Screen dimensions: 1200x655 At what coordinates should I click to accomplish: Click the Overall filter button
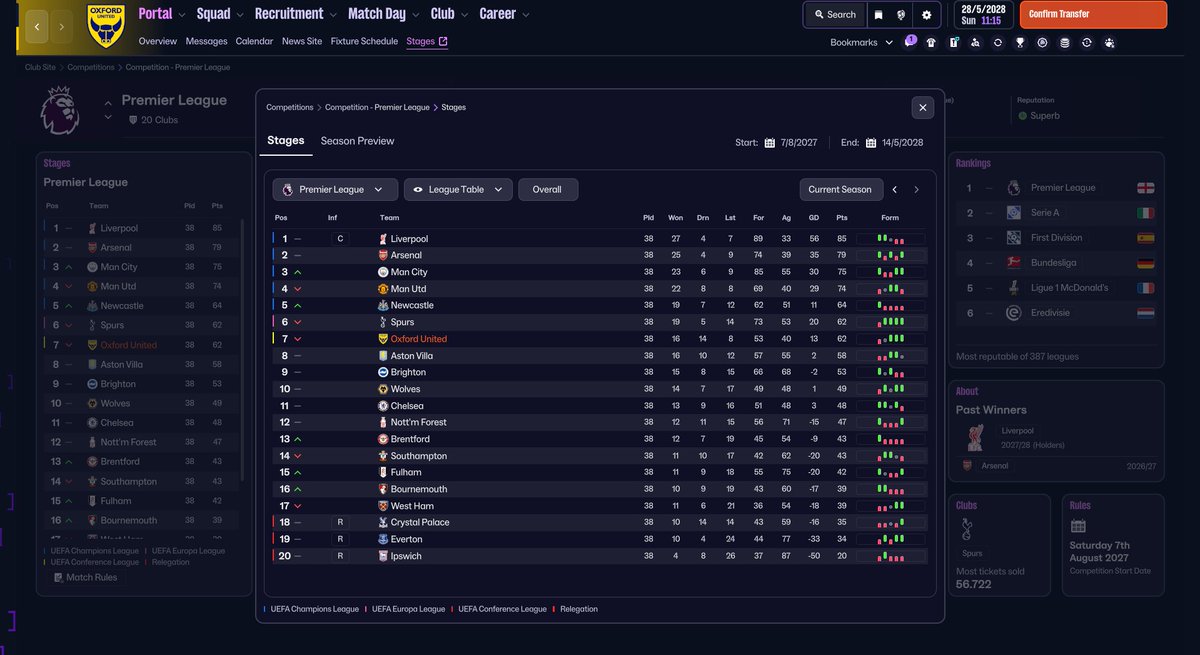[547, 190]
